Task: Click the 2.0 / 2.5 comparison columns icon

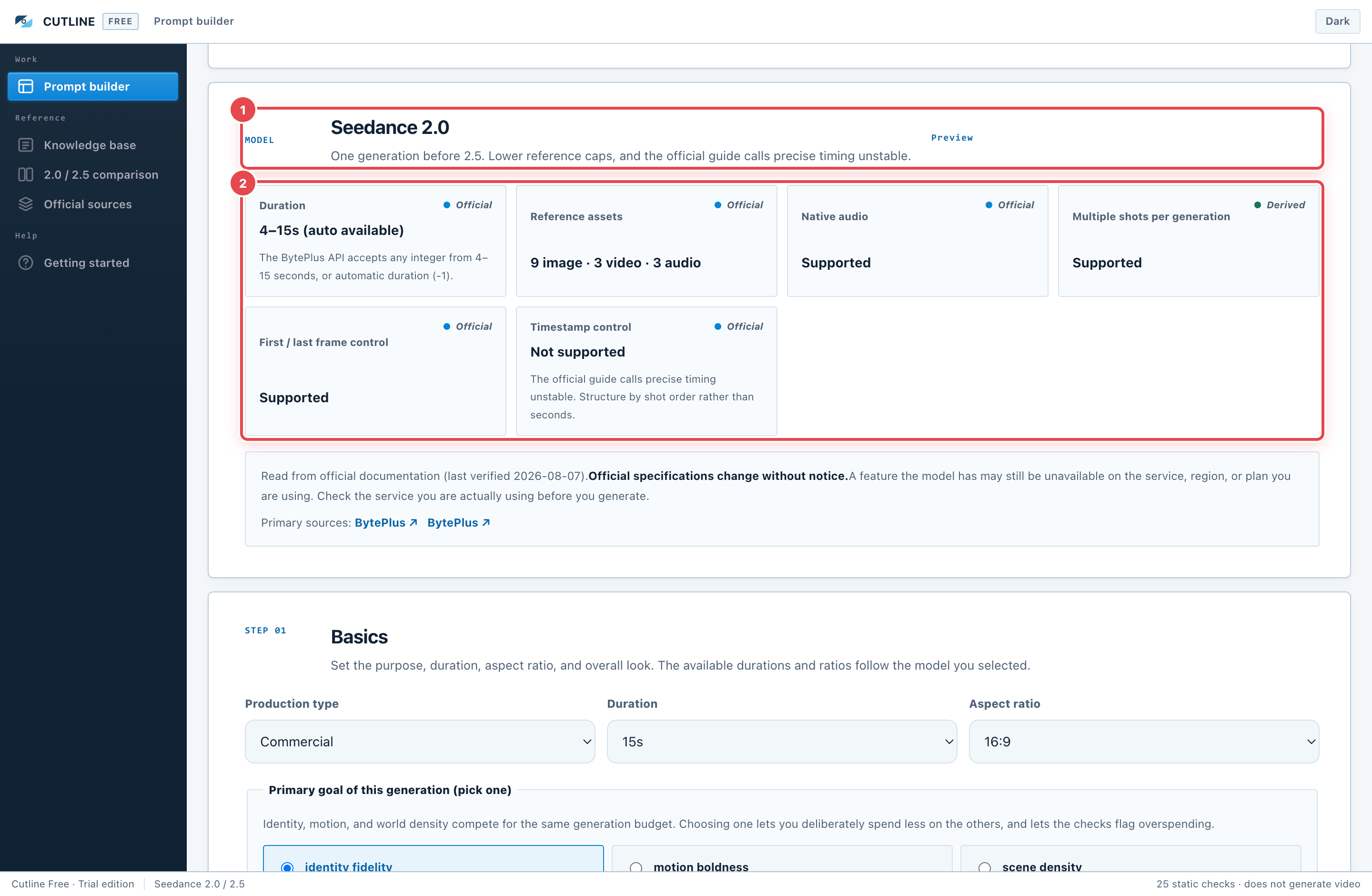Action: [26, 175]
